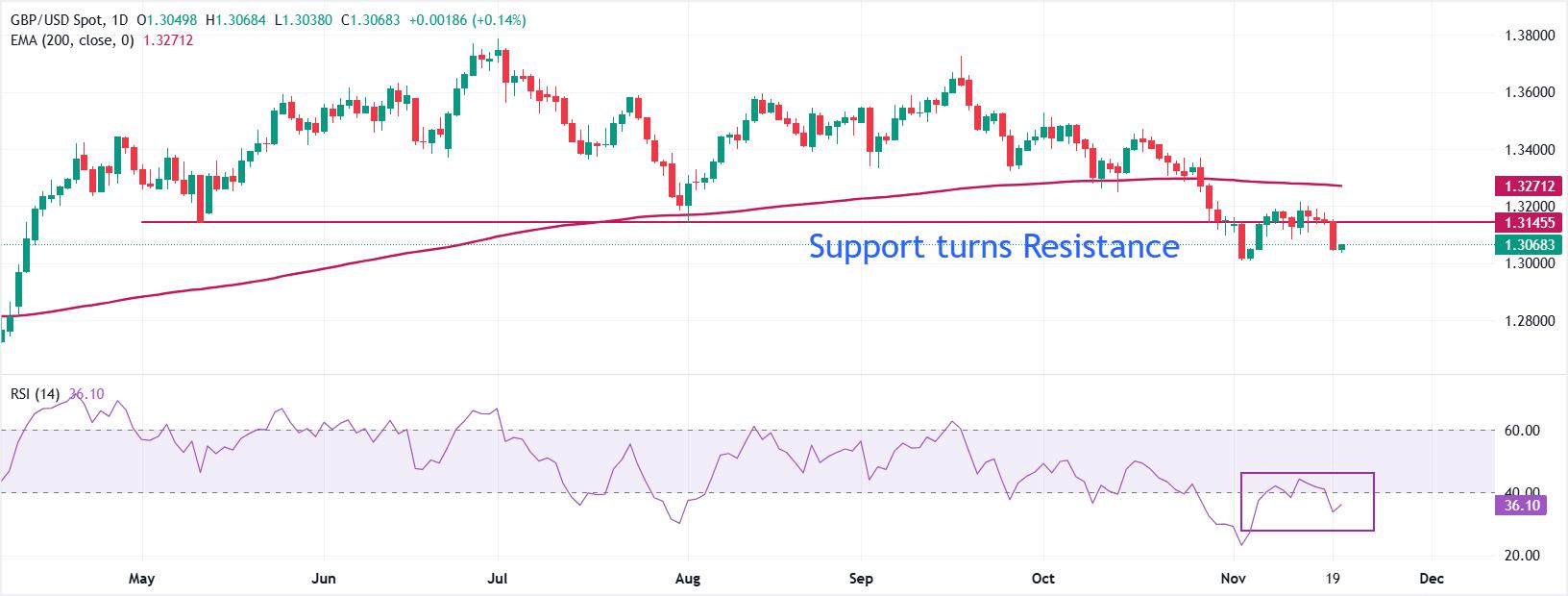Click the 1.38000 price axis label
1568x596 pixels.
coord(1528,36)
